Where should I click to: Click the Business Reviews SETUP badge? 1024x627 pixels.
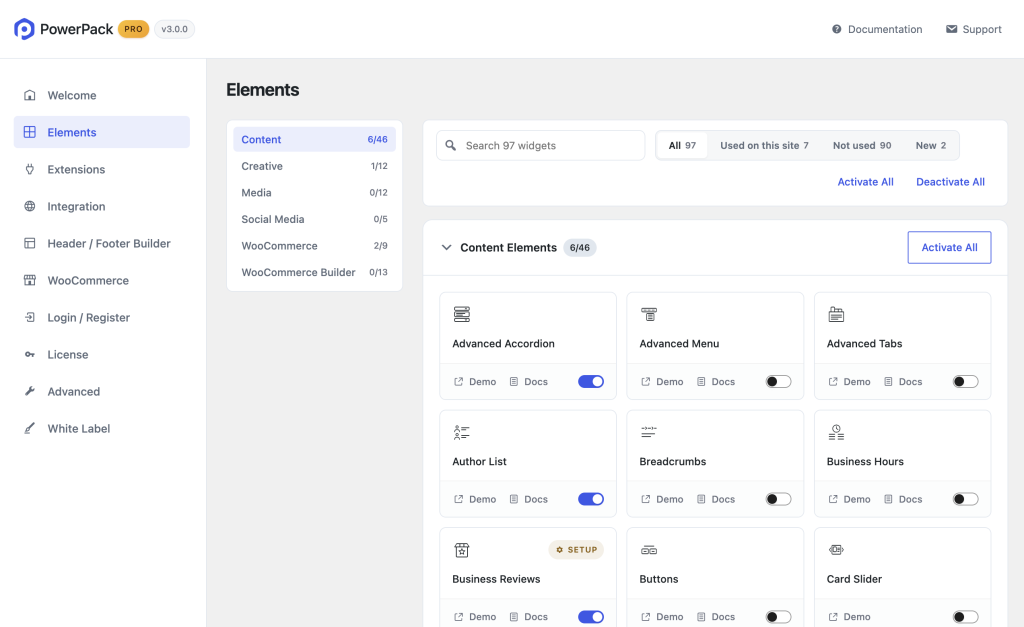pos(576,550)
